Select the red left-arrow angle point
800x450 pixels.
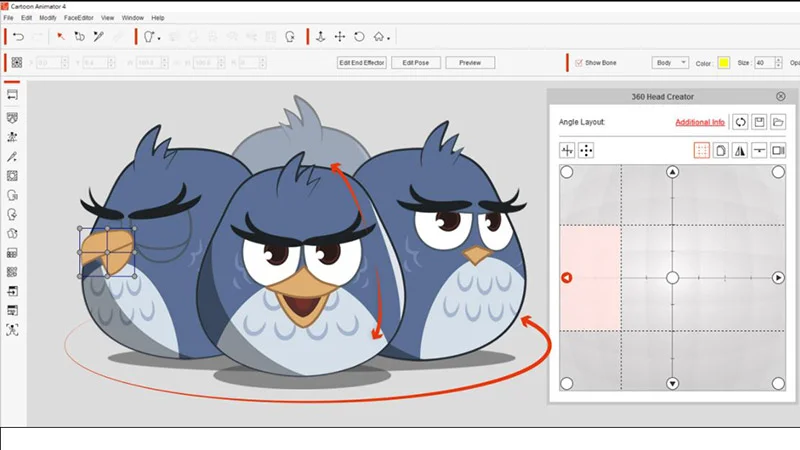click(567, 278)
